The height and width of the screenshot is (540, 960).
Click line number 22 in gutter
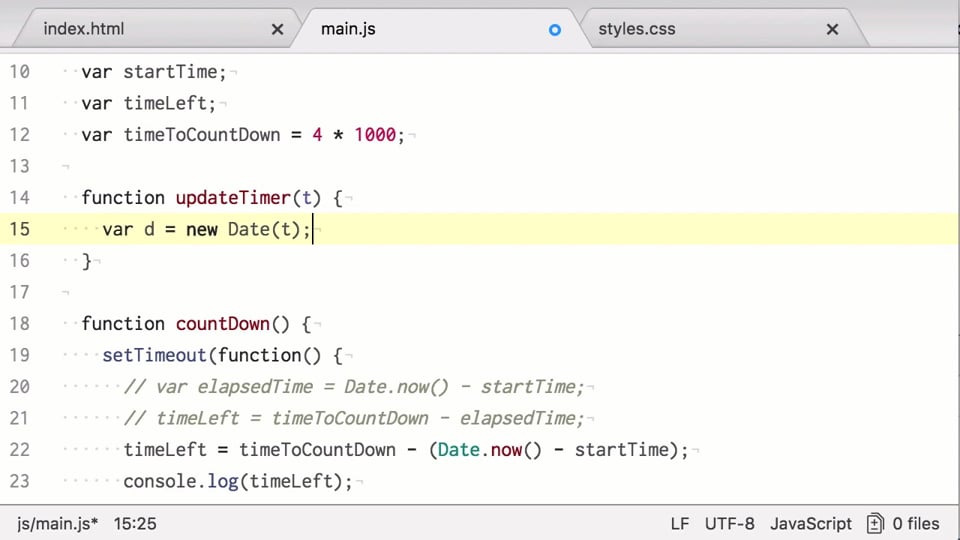(x=19, y=449)
